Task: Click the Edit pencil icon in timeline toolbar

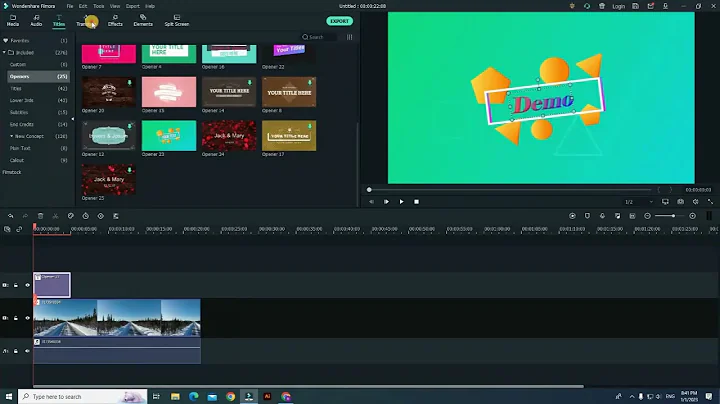Action: [x=71, y=216]
